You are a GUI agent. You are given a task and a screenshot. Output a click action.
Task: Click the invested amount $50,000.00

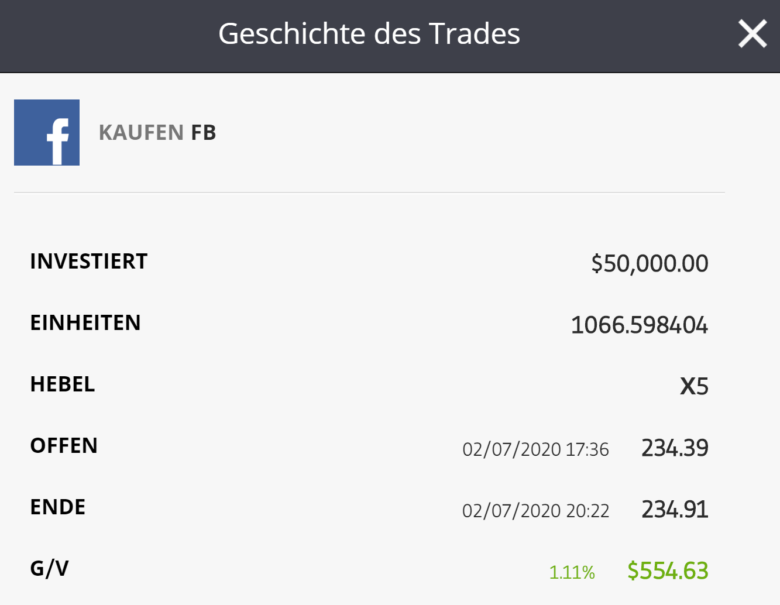[x=649, y=264]
